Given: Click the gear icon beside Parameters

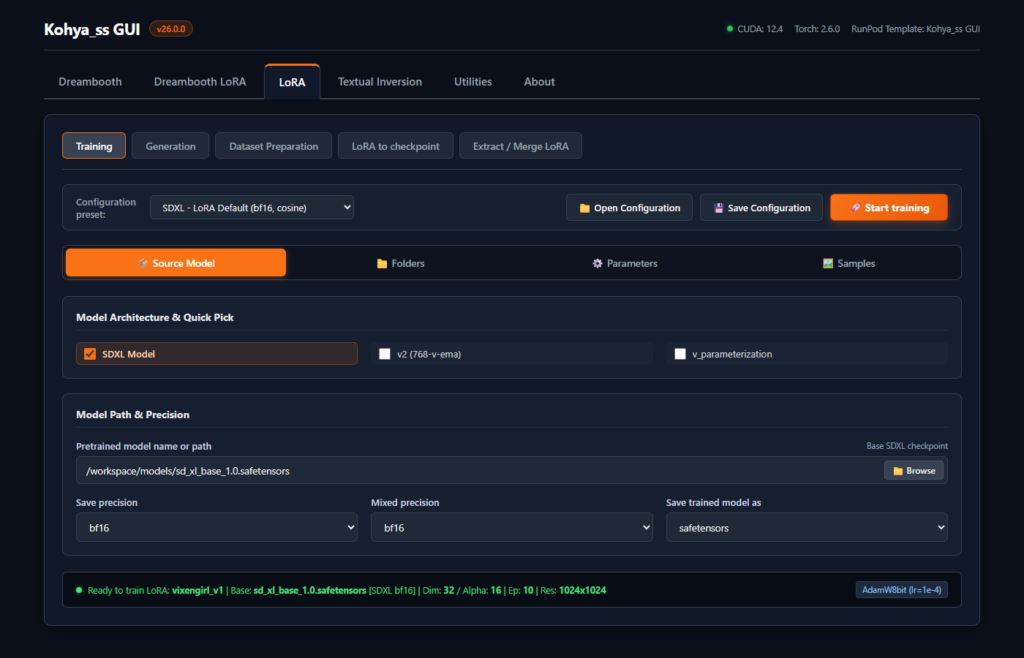Looking at the screenshot, I should [598, 264].
